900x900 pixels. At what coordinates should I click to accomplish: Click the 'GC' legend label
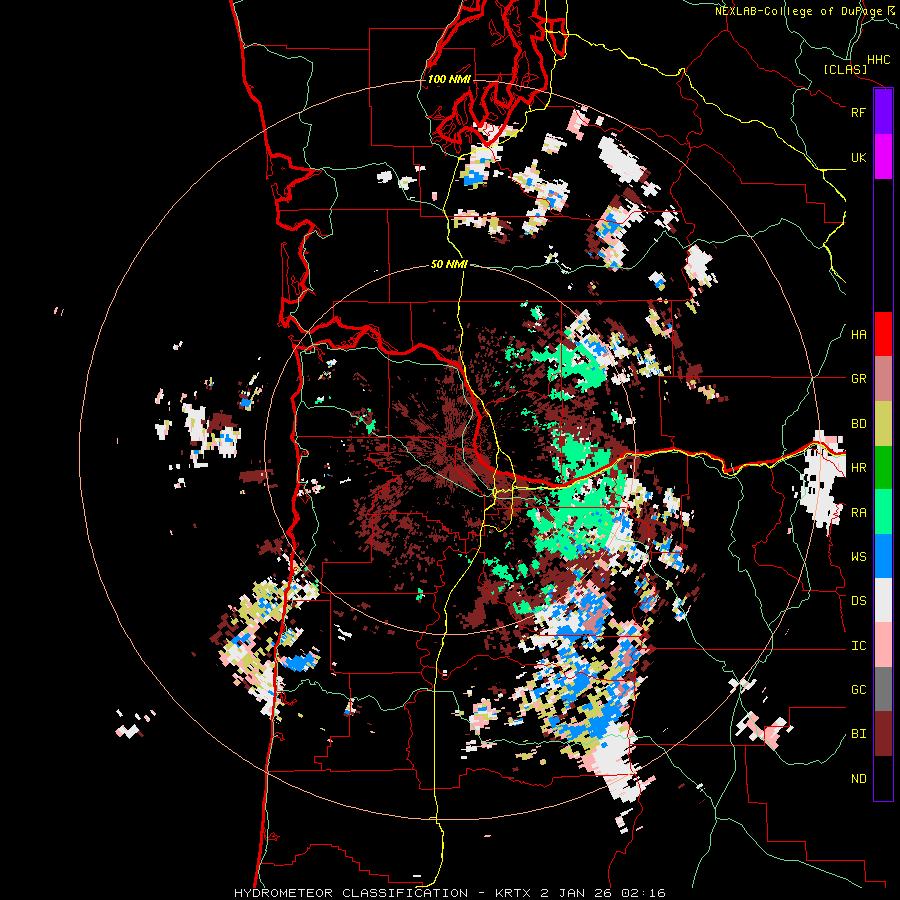(x=858, y=690)
